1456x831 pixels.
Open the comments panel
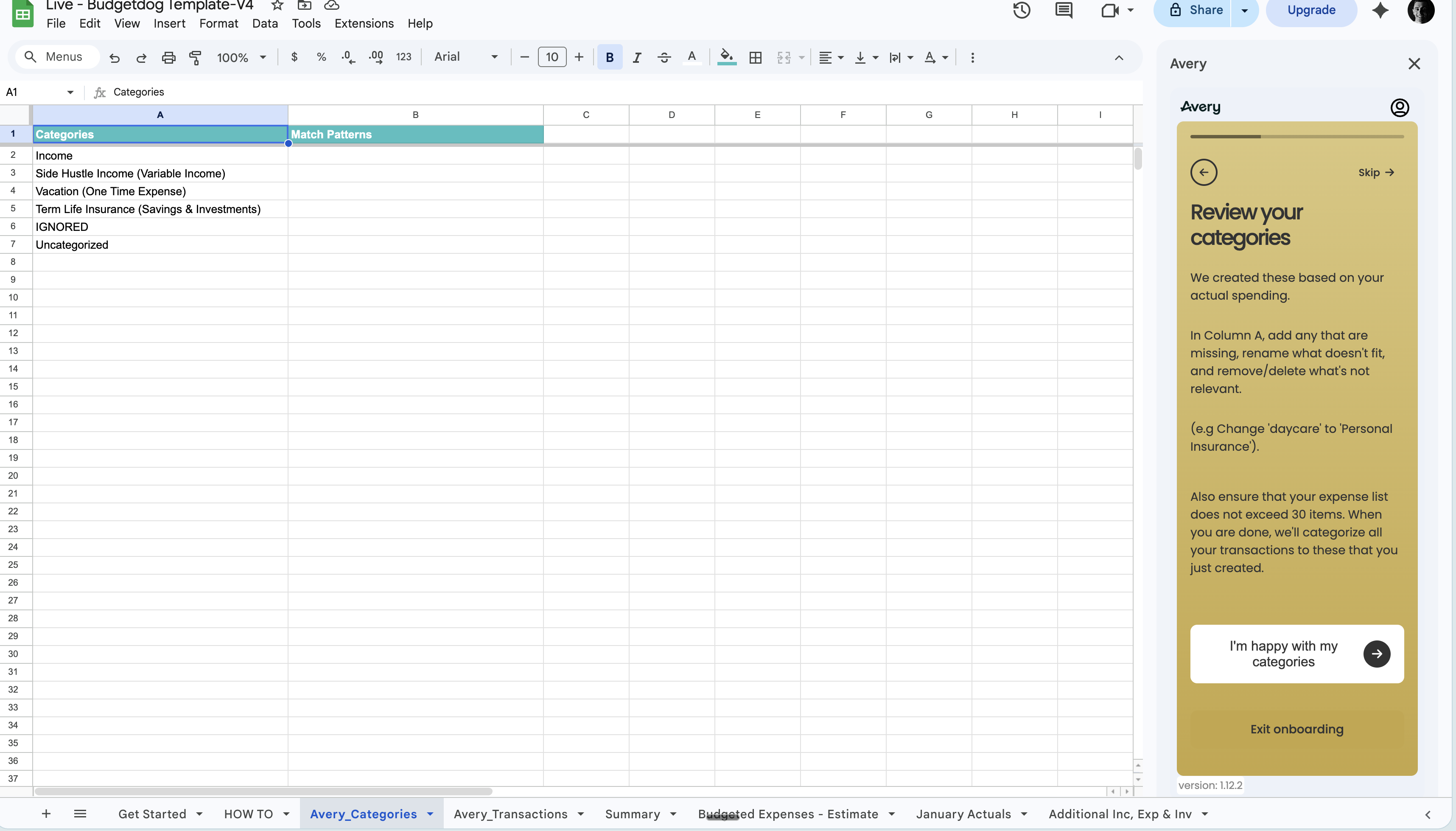tap(1064, 10)
